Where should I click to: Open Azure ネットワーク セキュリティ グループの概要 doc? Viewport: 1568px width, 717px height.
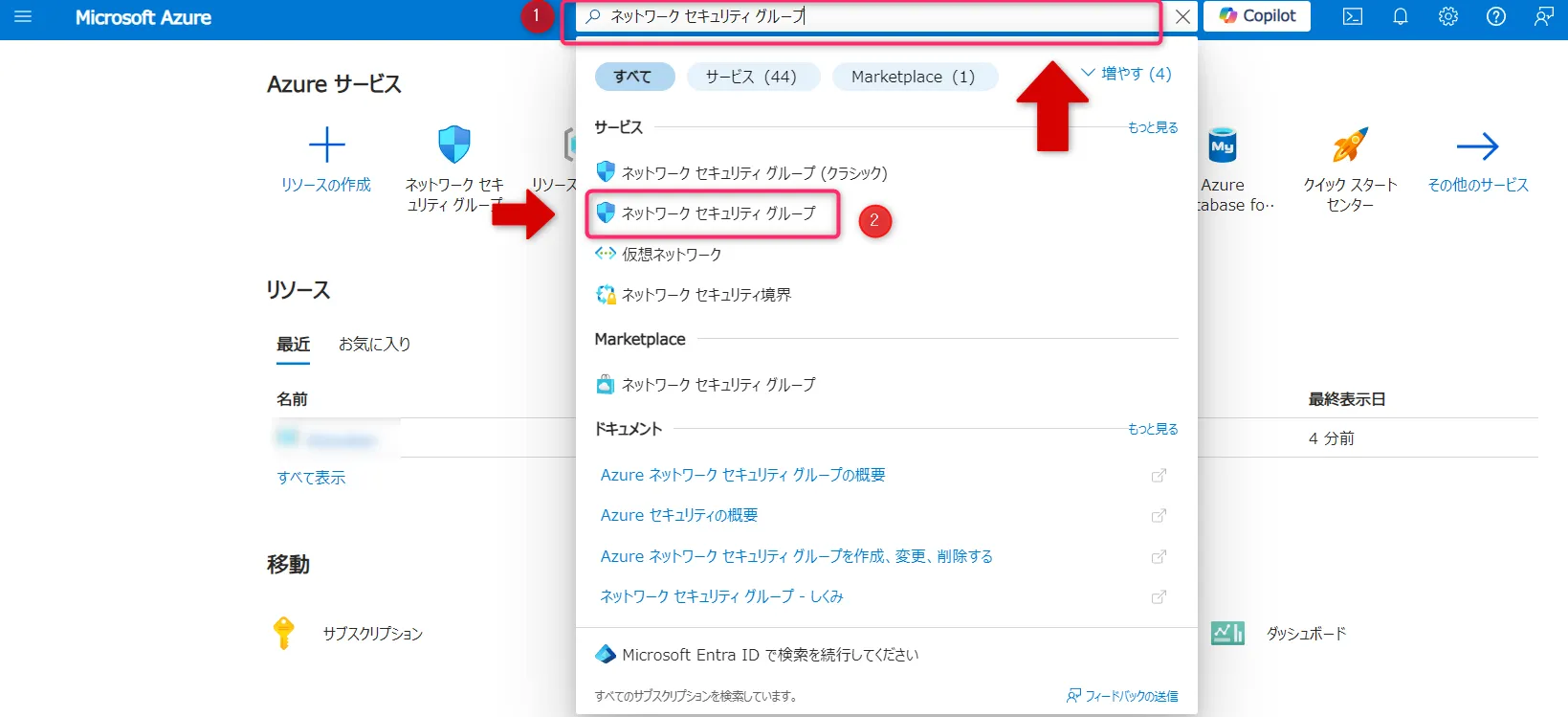pyautogui.click(x=743, y=475)
